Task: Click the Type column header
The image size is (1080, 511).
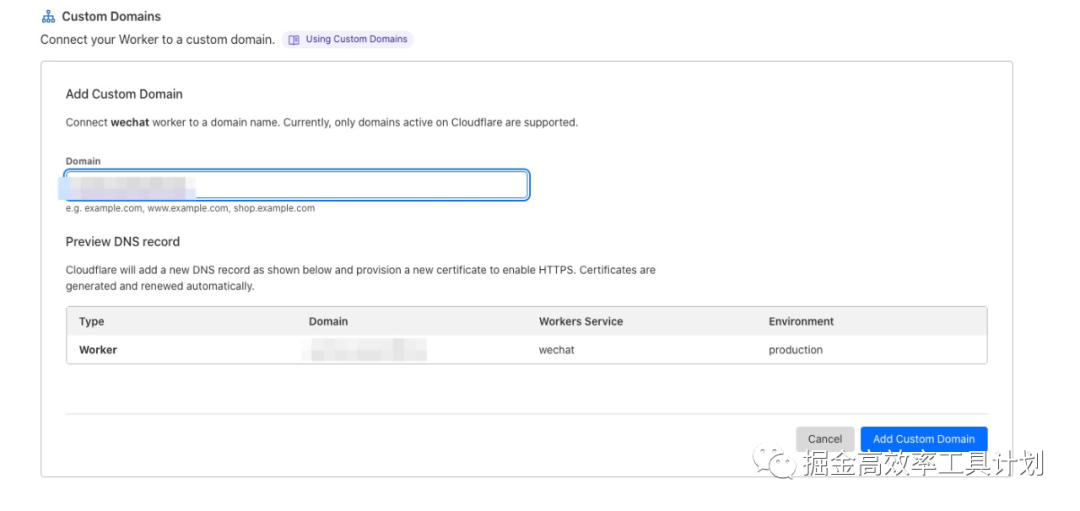Action: click(92, 322)
